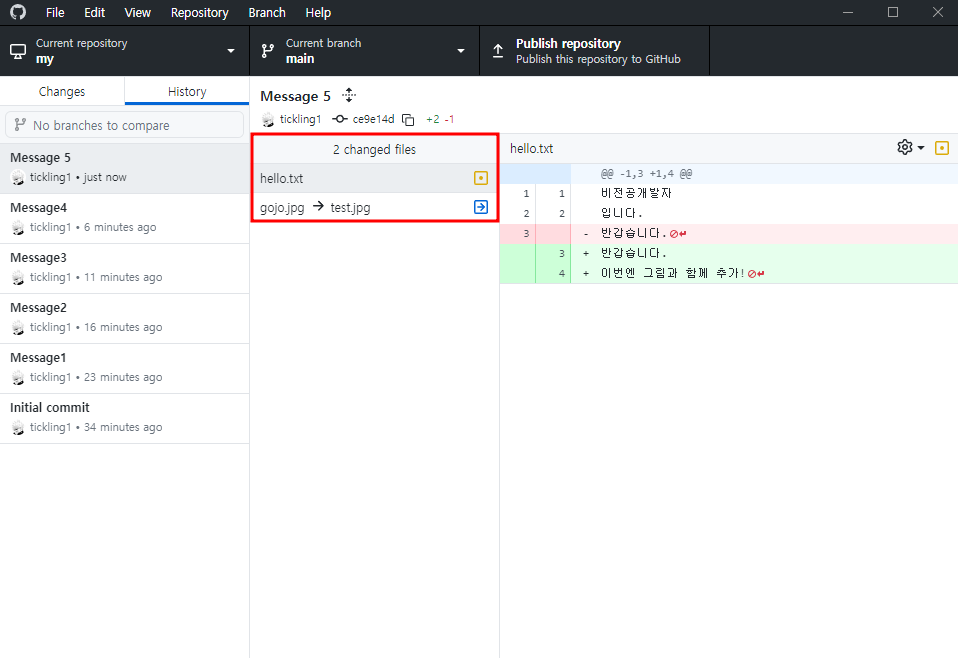The height and width of the screenshot is (658, 958).
Task: Click modified status icon for hello.txt row
Action: [481, 178]
